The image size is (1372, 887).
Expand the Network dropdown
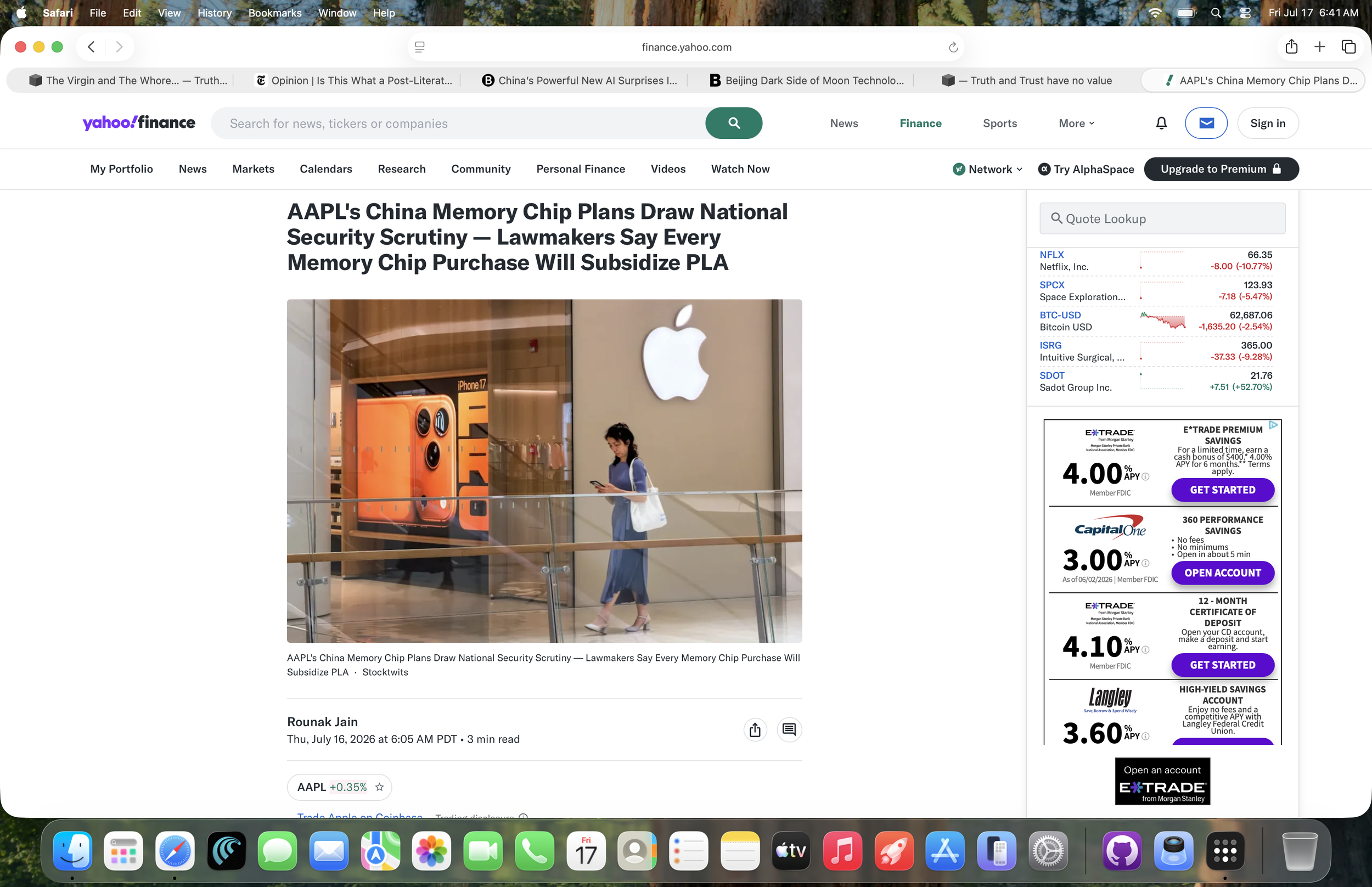click(987, 169)
